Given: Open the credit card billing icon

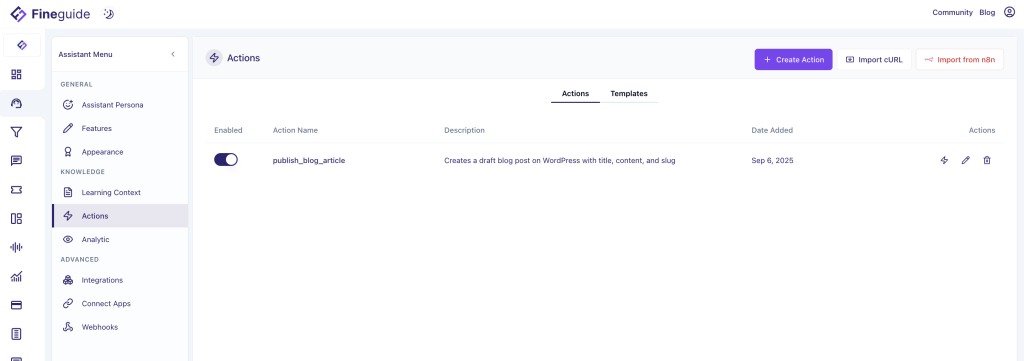Looking at the screenshot, I should tap(17, 305).
